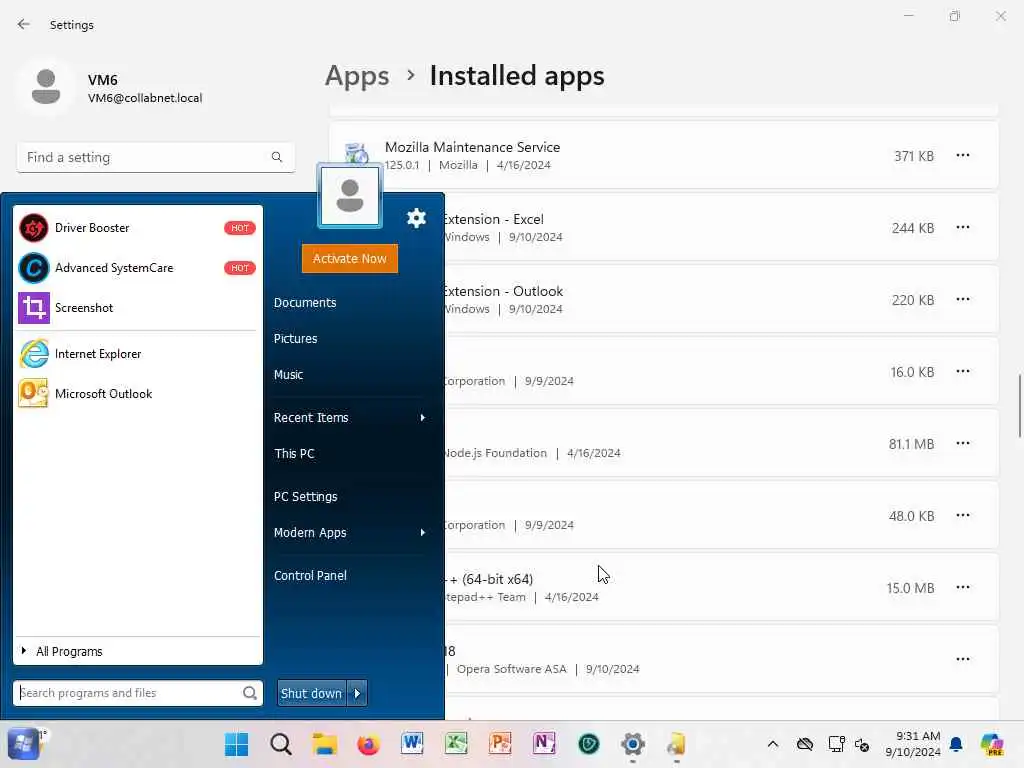Open Driver Booster from start menu
The image size is (1024, 768).
click(138, 228)
